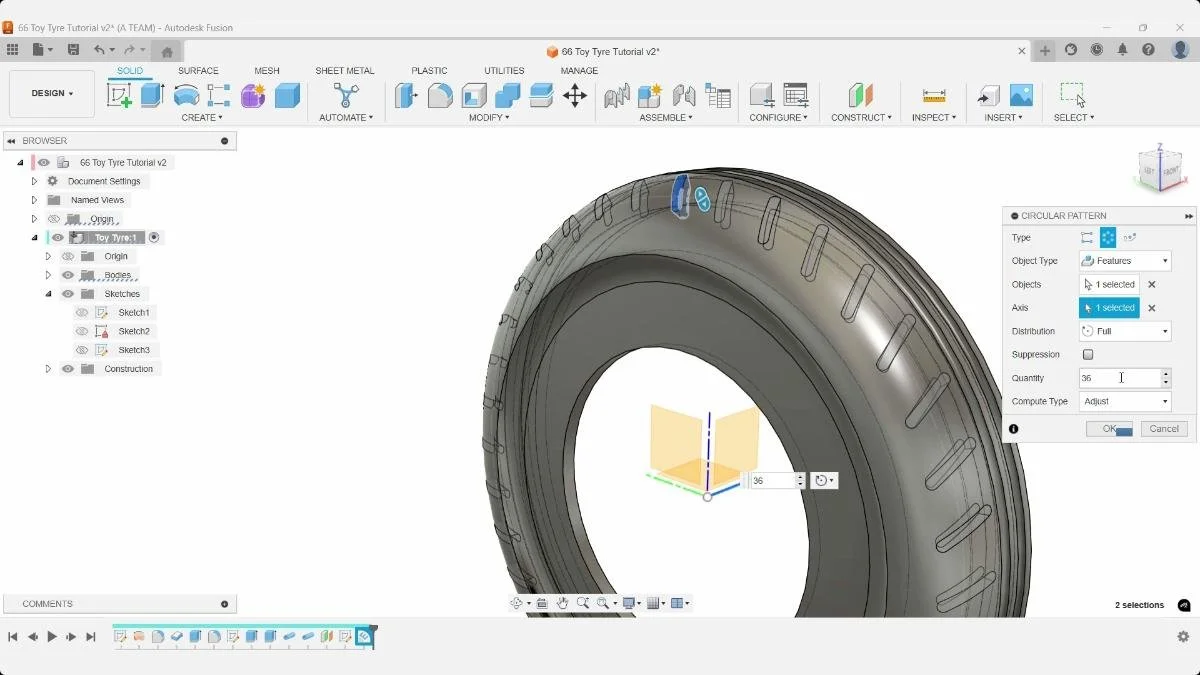
Task: Confirm pattern with OK button
Action: [x=1110, y=429]
